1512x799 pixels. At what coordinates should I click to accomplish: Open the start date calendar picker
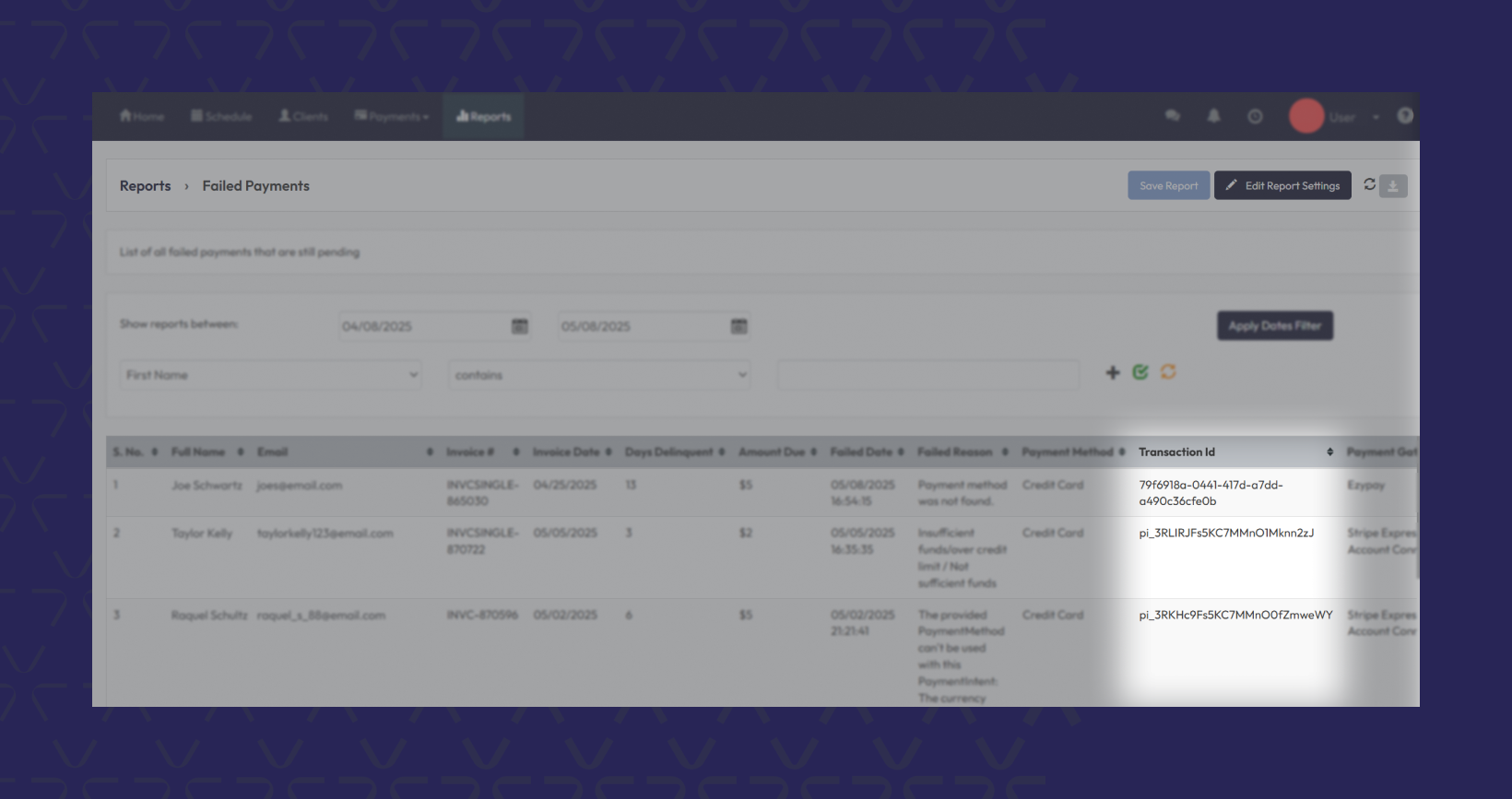[x=520, y=326]
